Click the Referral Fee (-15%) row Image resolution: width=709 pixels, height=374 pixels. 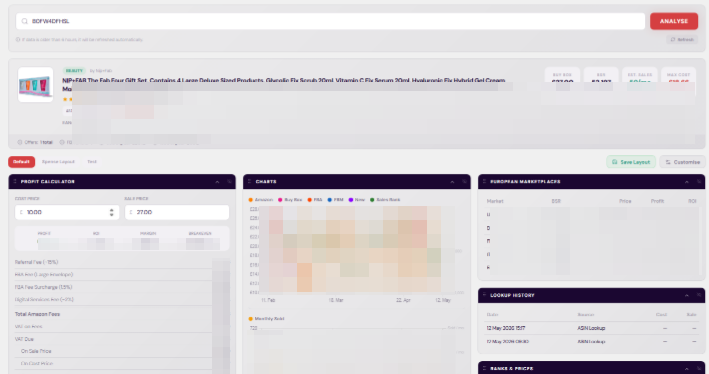tap(122, 262)
